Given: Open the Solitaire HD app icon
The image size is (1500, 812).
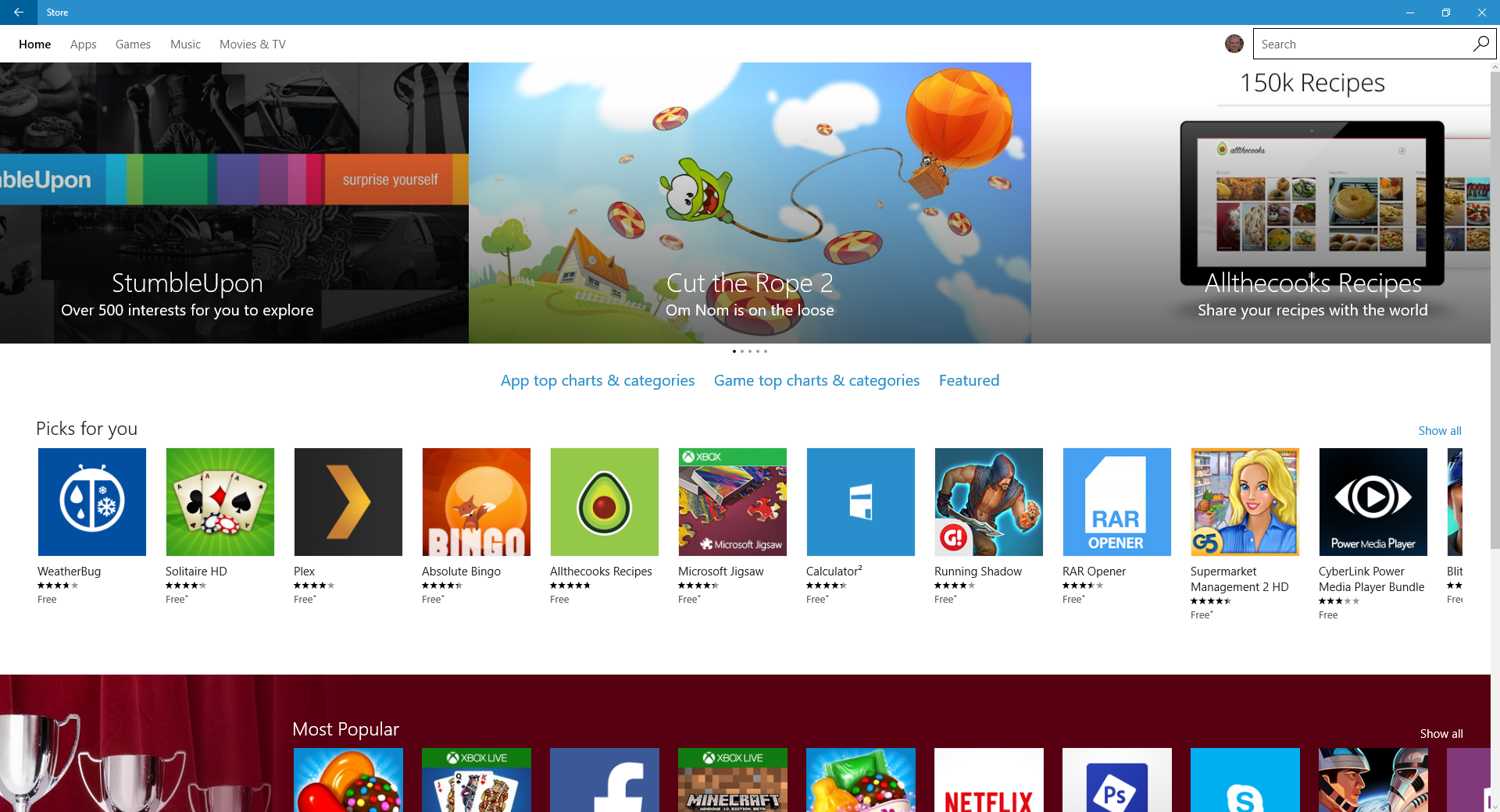Looking at the screenshot, I should point(220,502).
